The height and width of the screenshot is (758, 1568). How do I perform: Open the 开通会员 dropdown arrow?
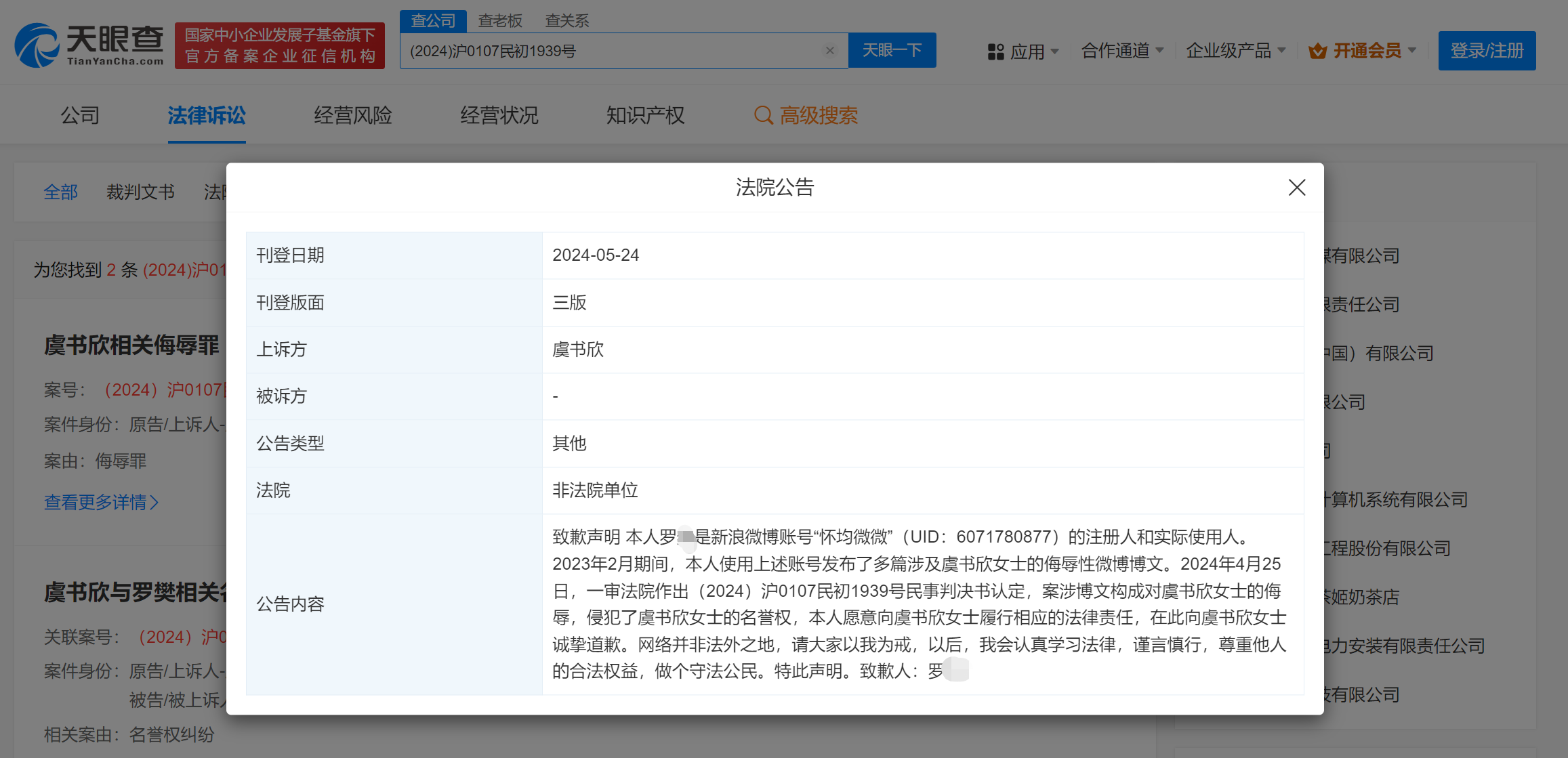(1412, 50)
